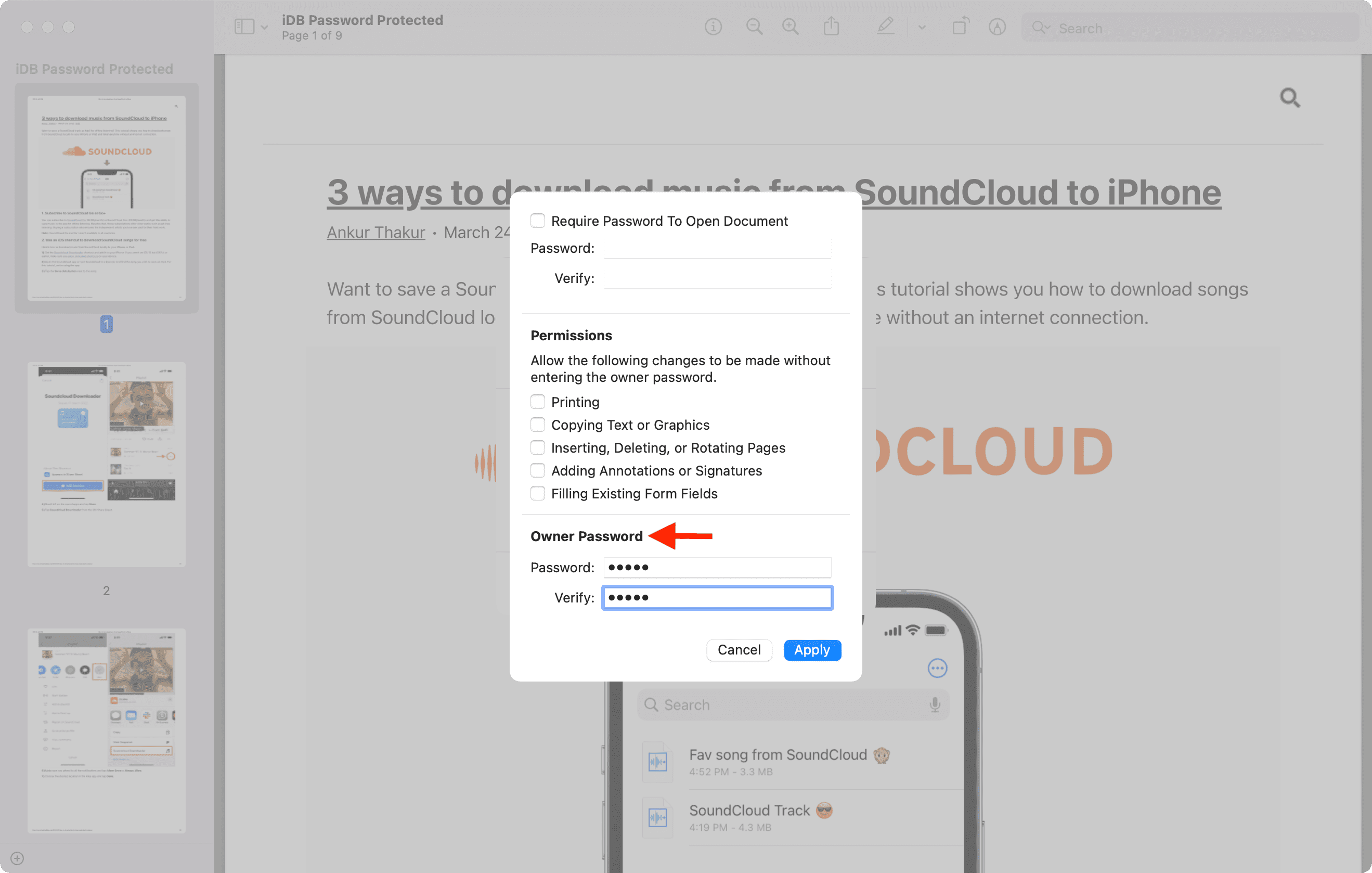This screenshot has height=873, width=1372.
Task: Click the Search field in phone image
Action: tap(793, 705)
